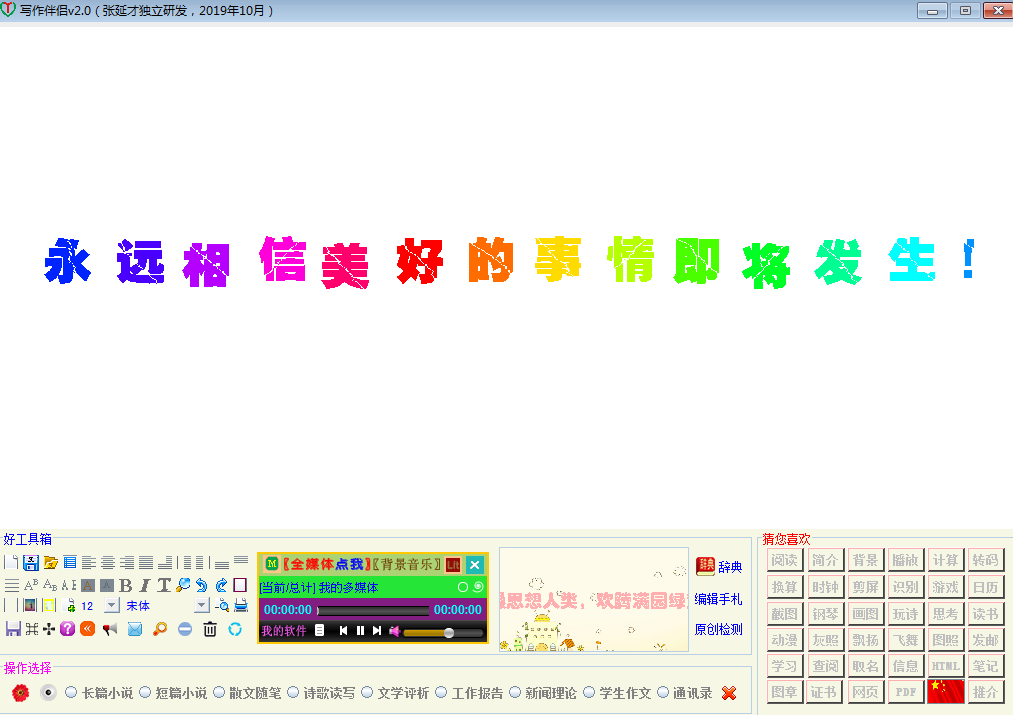Apply italic formatting to text
The height and width of the screenshot is (715, 1013).
[x=145, y=585]
